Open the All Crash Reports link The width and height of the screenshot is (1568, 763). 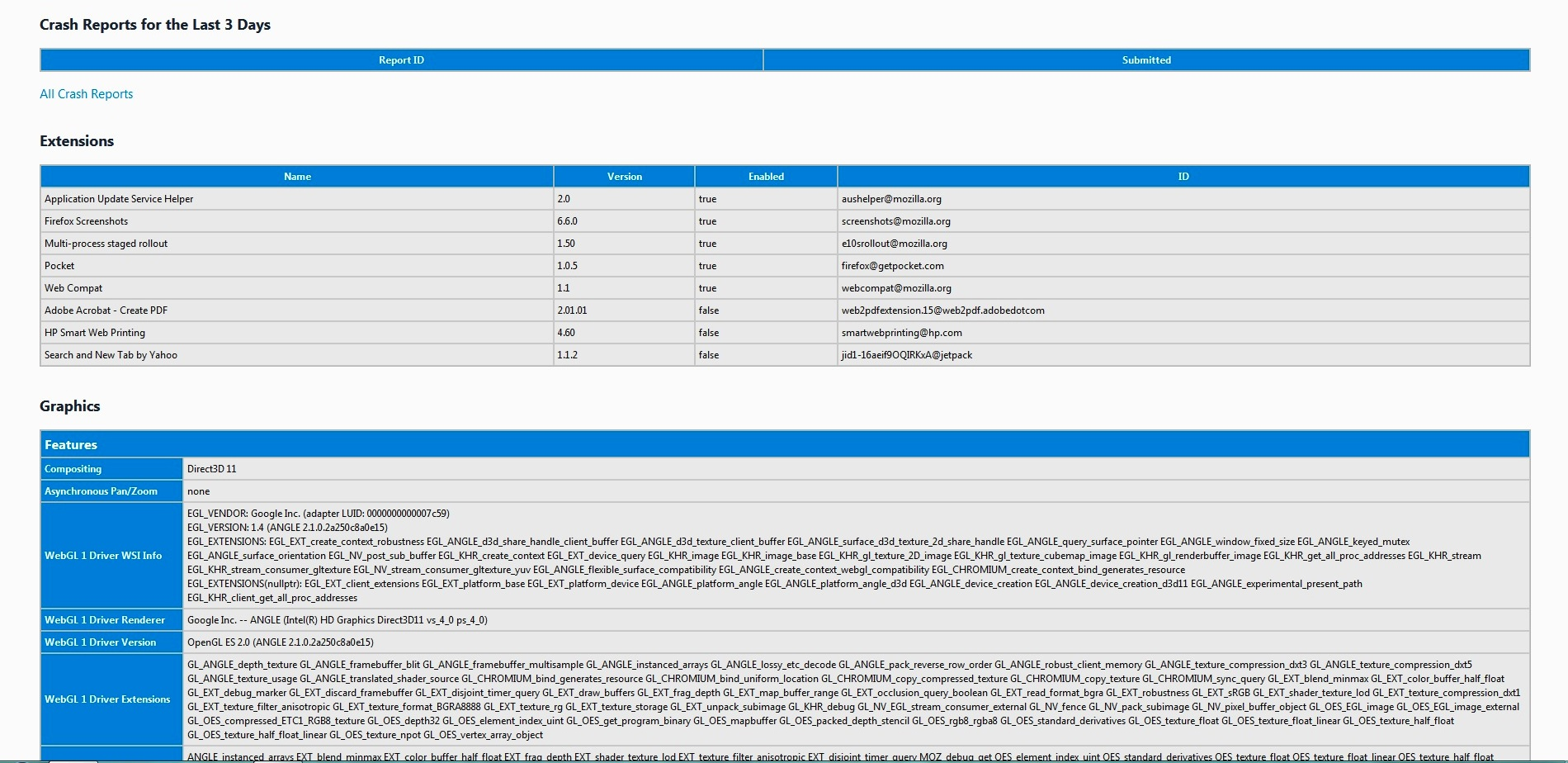pyautogui.click(x=86, y=94)
